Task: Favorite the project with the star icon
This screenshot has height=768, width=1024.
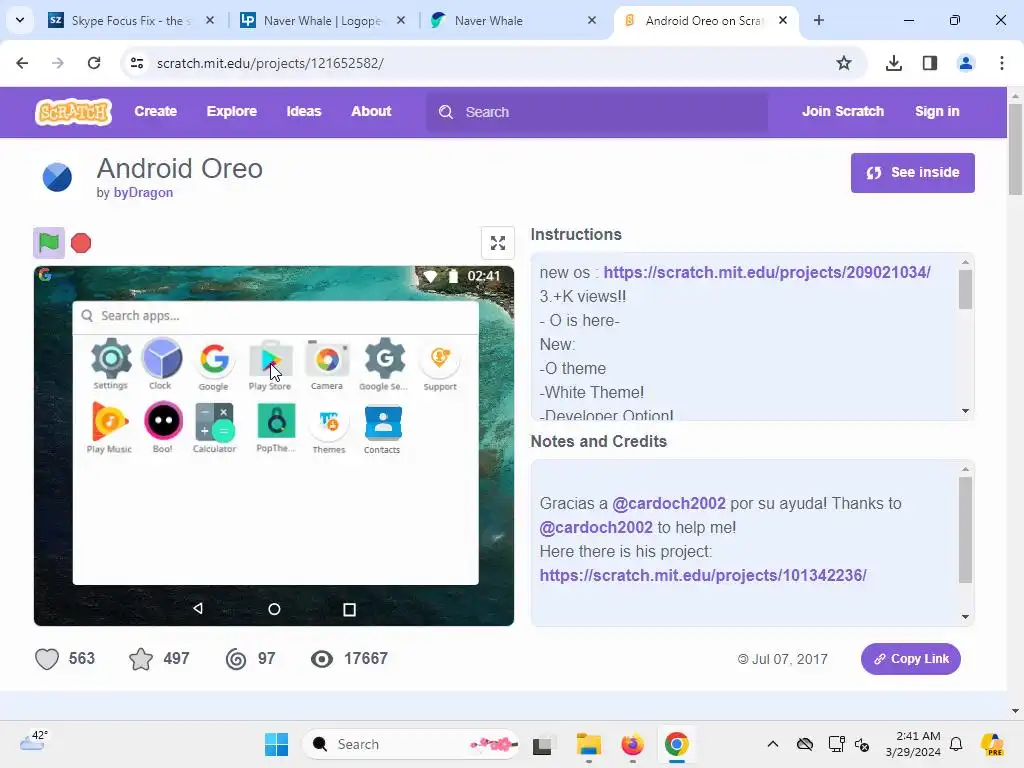Action: (141, 659)
